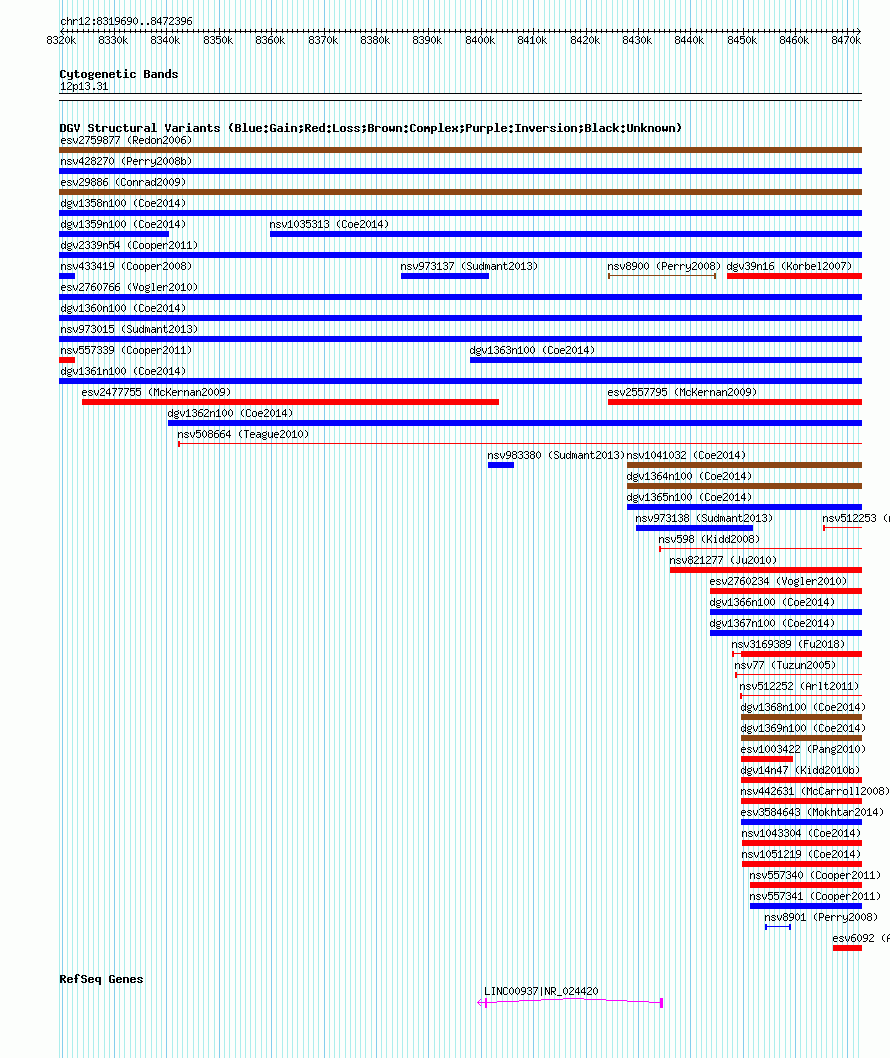
Task: Select dgv1361n100 (Coe2014) label
Action: coord(123,371)
